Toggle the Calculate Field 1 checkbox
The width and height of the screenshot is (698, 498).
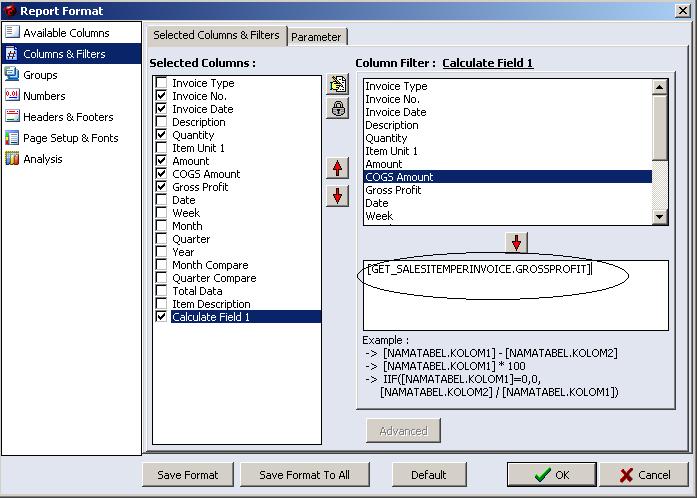tap(161, 317)
